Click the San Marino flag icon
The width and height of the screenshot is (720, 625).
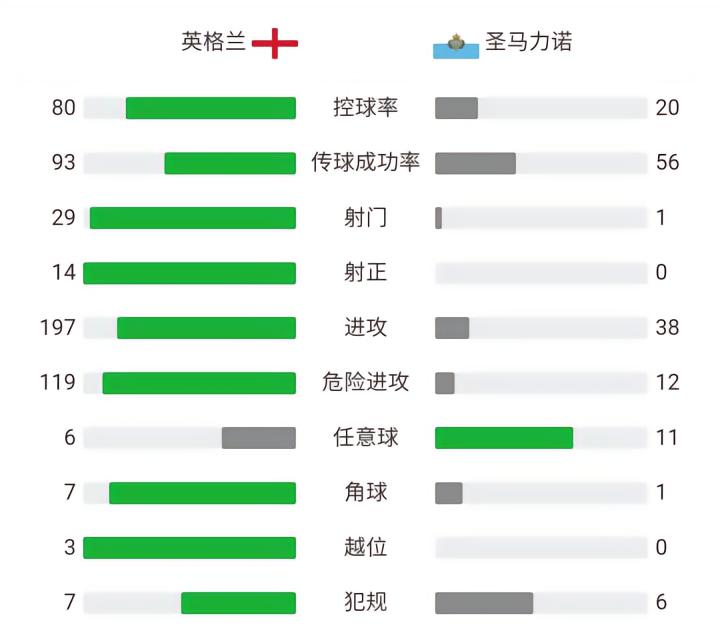(456, 45)
